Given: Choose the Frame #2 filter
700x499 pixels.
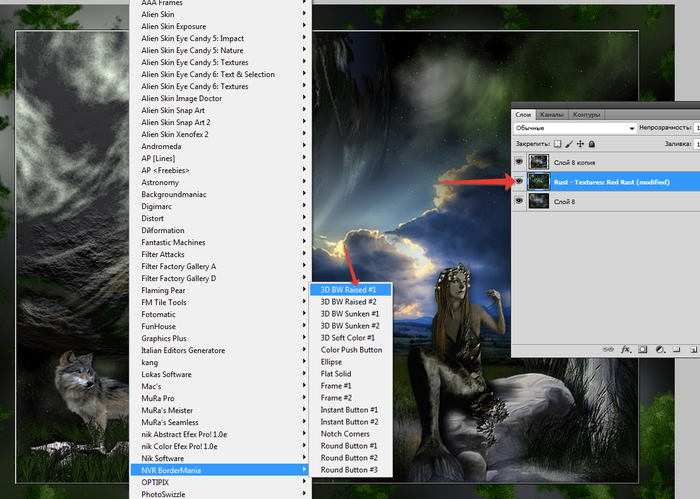Looking at the screenshot, I should coord(350,398).
